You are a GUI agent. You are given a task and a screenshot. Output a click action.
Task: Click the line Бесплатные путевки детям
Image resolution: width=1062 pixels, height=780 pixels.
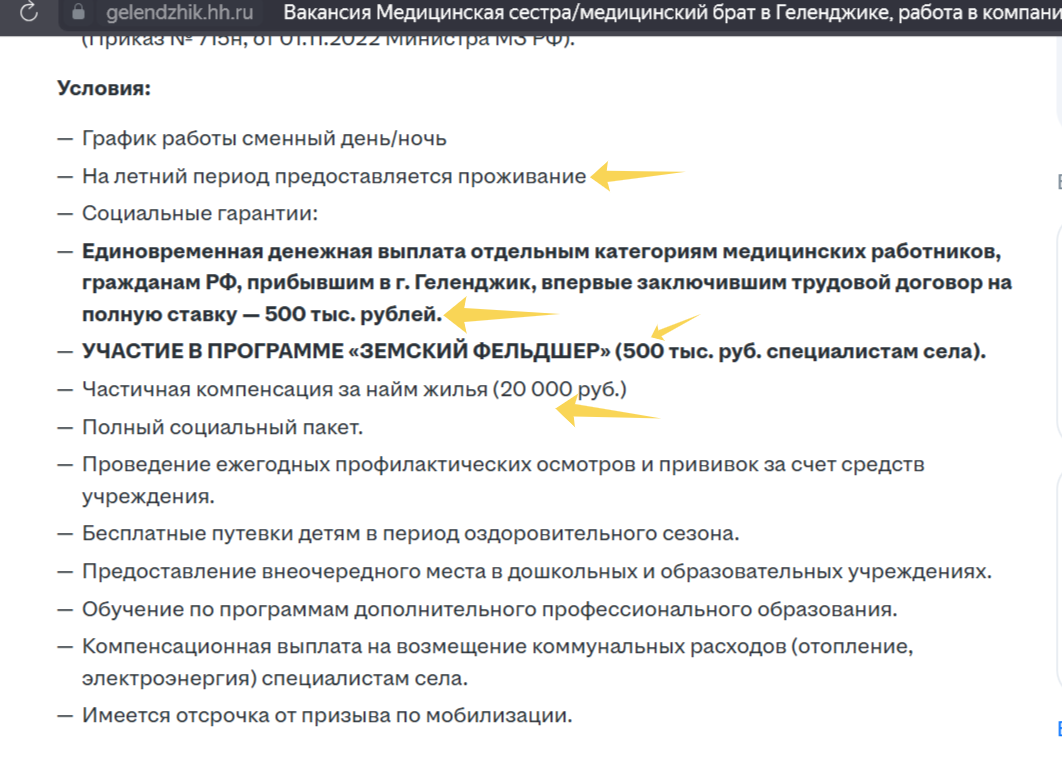[x=410, y=534]
